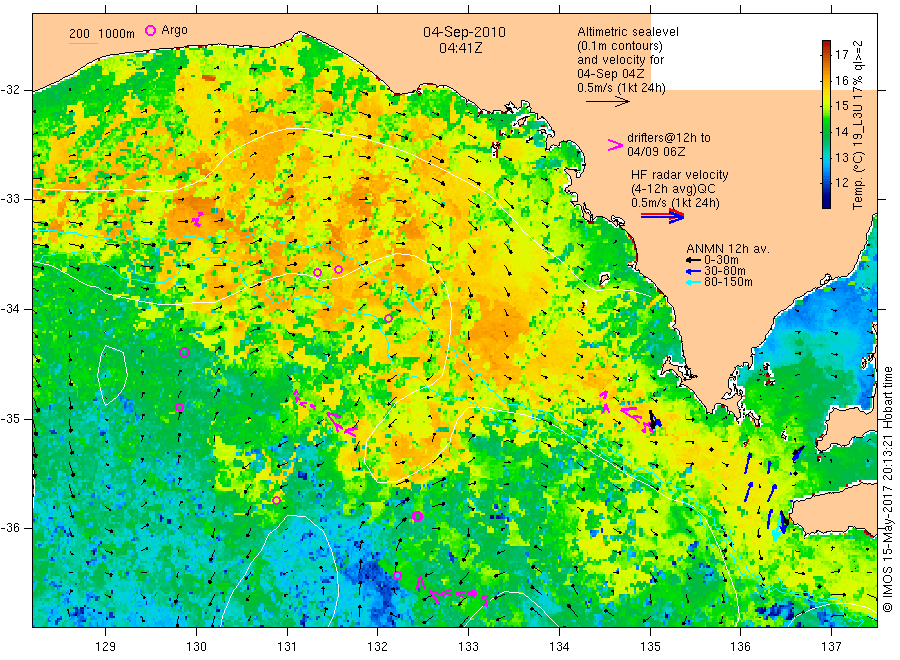Click the magenta drifter arrowhead legend symbol
900x660 pixels.
615,145
